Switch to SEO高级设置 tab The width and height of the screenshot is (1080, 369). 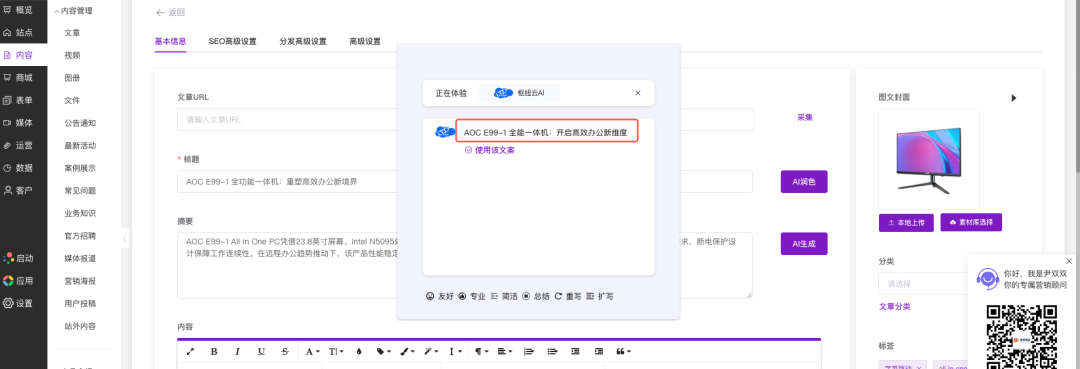click(232, 41)
